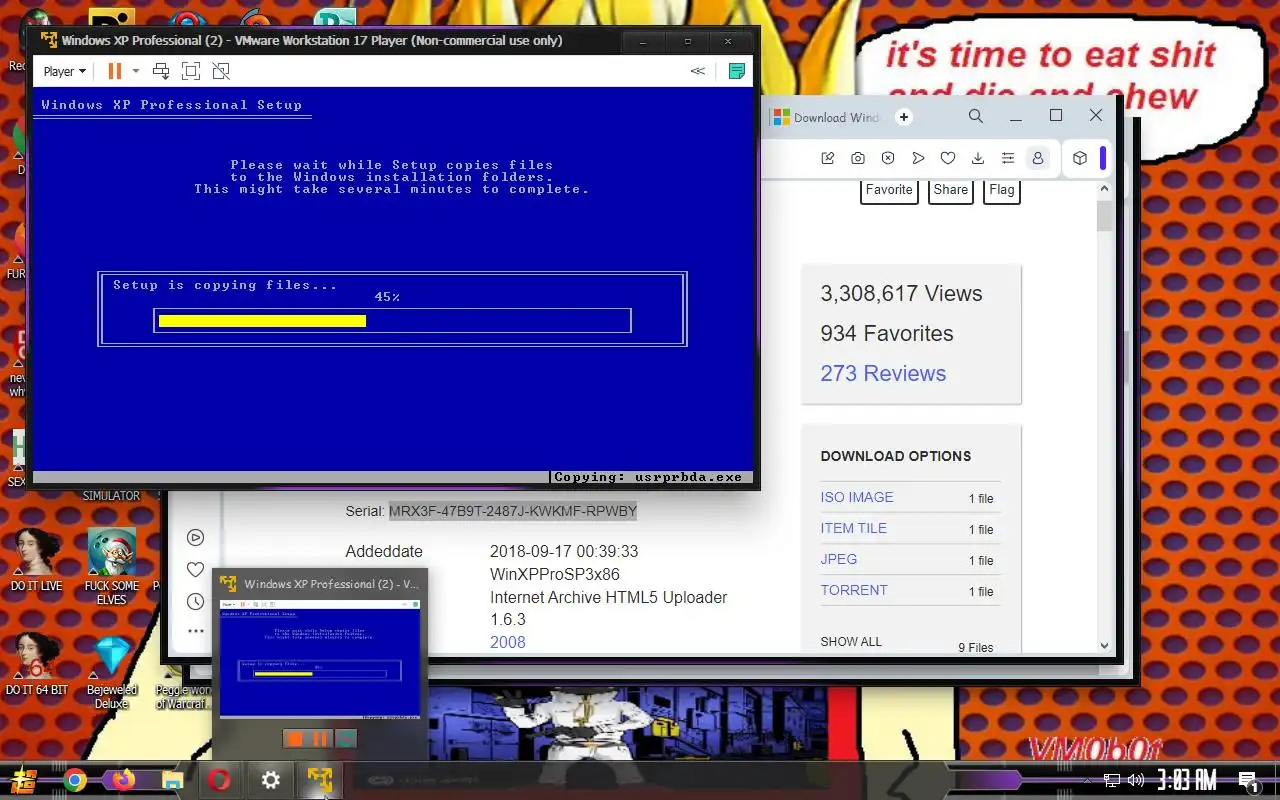
Task: Click the search tabs magnifier in browser
Action: [976, 117]
